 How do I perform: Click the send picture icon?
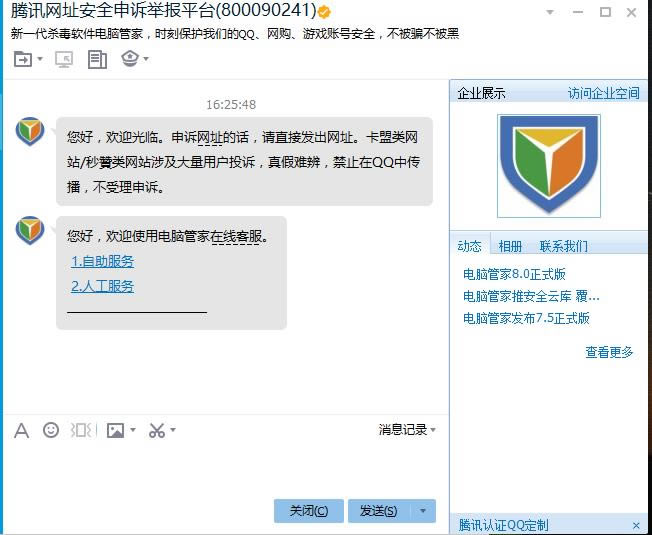pos(115,430)
